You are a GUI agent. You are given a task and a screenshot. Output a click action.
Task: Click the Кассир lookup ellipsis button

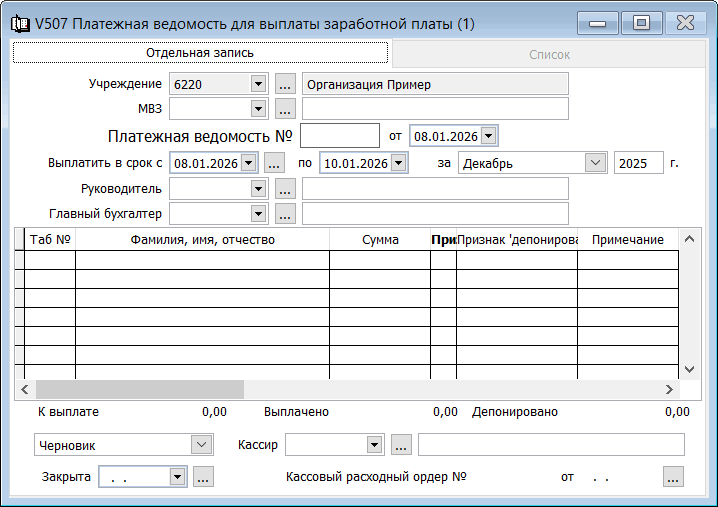point(401,444)
